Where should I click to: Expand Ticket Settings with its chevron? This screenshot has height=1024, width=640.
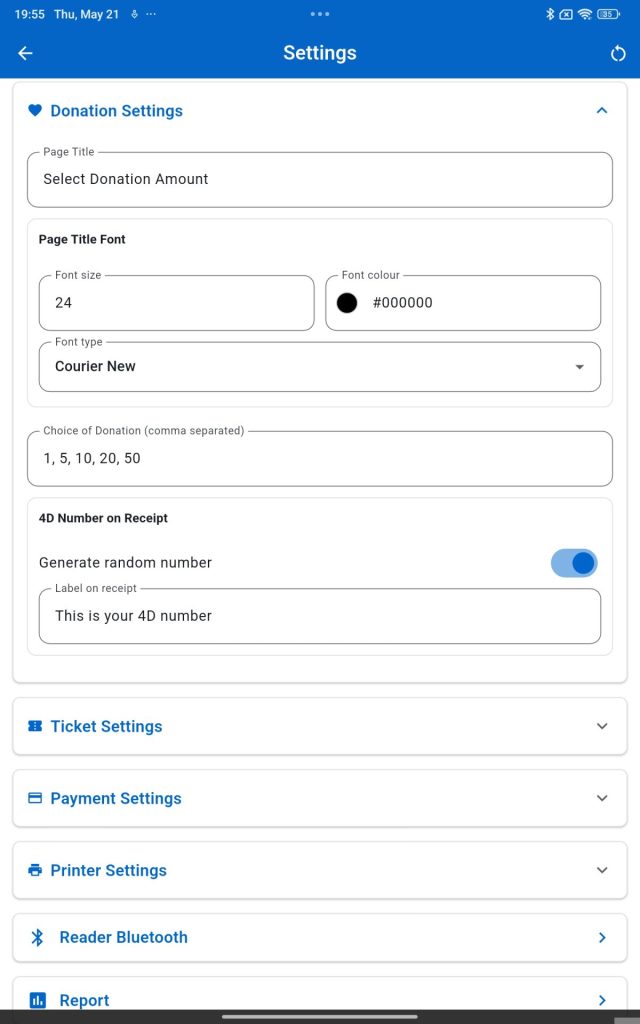click(602, 726)
